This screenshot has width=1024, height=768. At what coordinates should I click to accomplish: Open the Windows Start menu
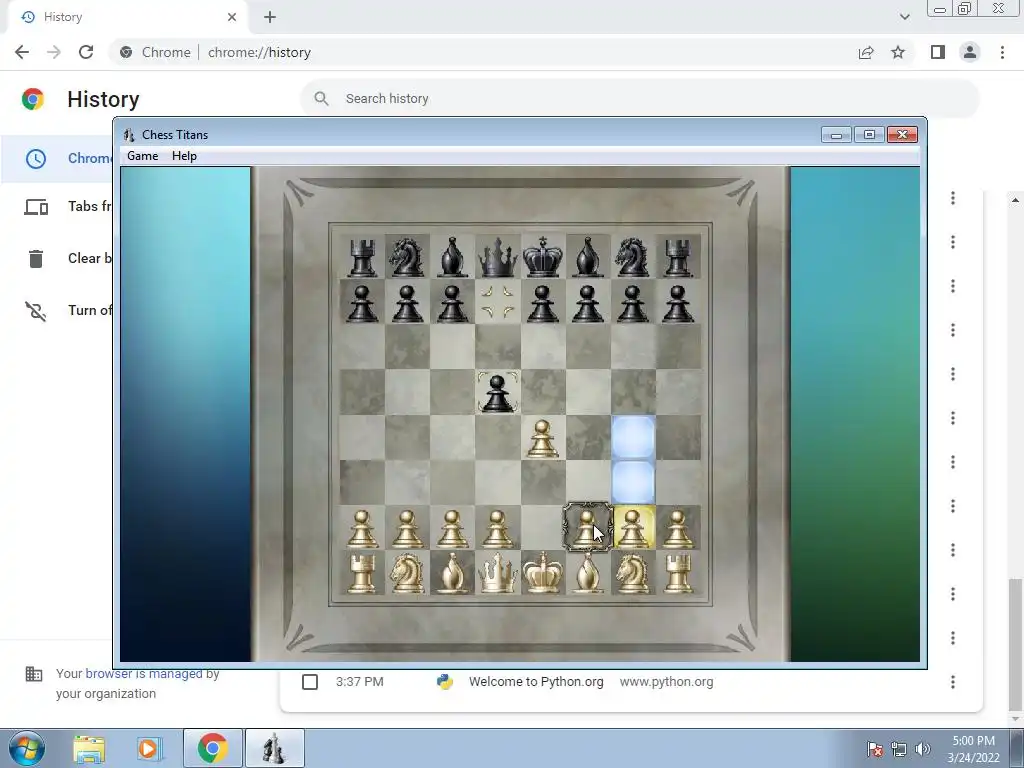[x=27, y=748]
